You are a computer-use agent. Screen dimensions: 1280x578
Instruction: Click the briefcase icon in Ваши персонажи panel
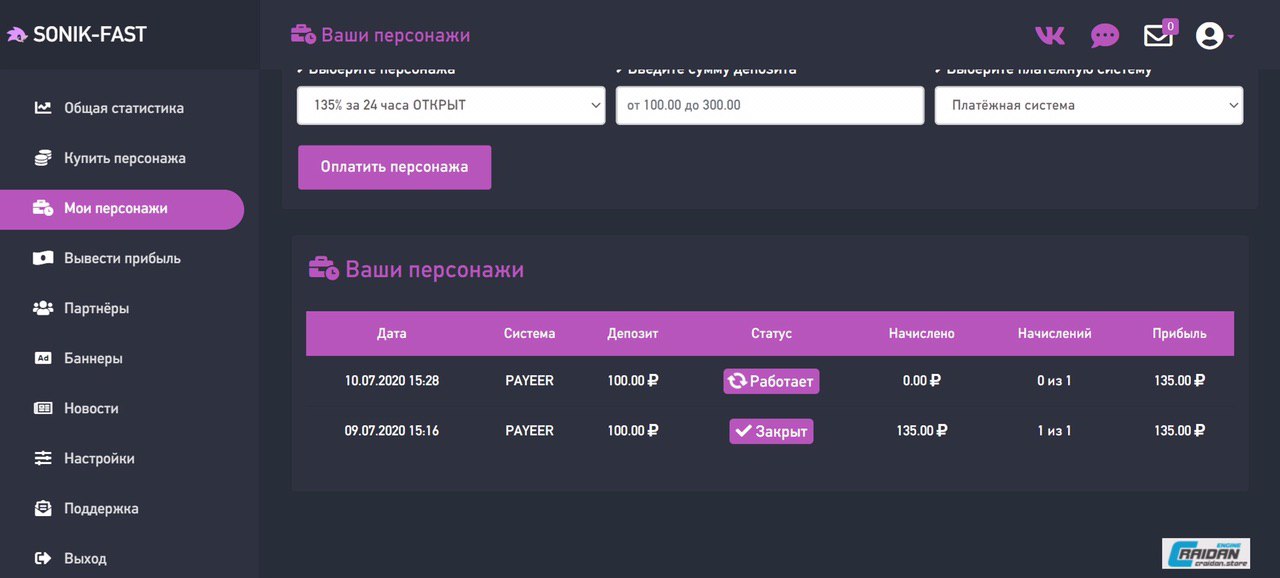[323, 269]
